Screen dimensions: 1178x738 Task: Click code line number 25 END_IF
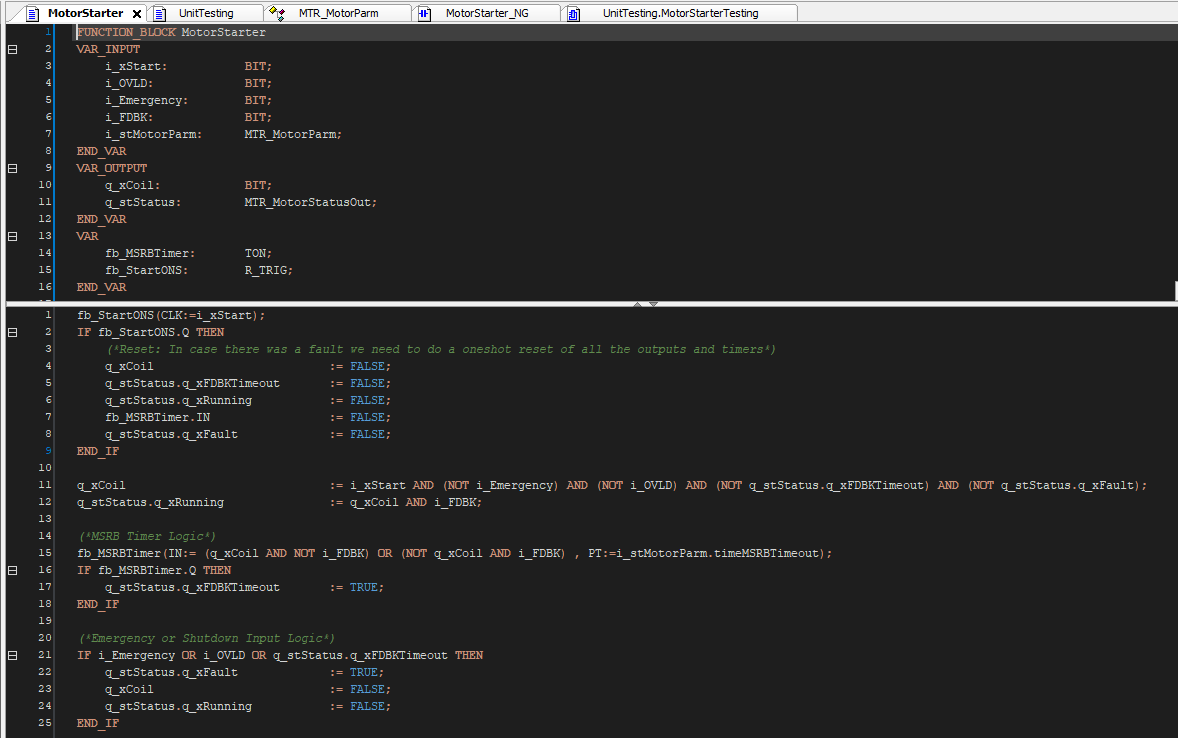coord(98,724)
